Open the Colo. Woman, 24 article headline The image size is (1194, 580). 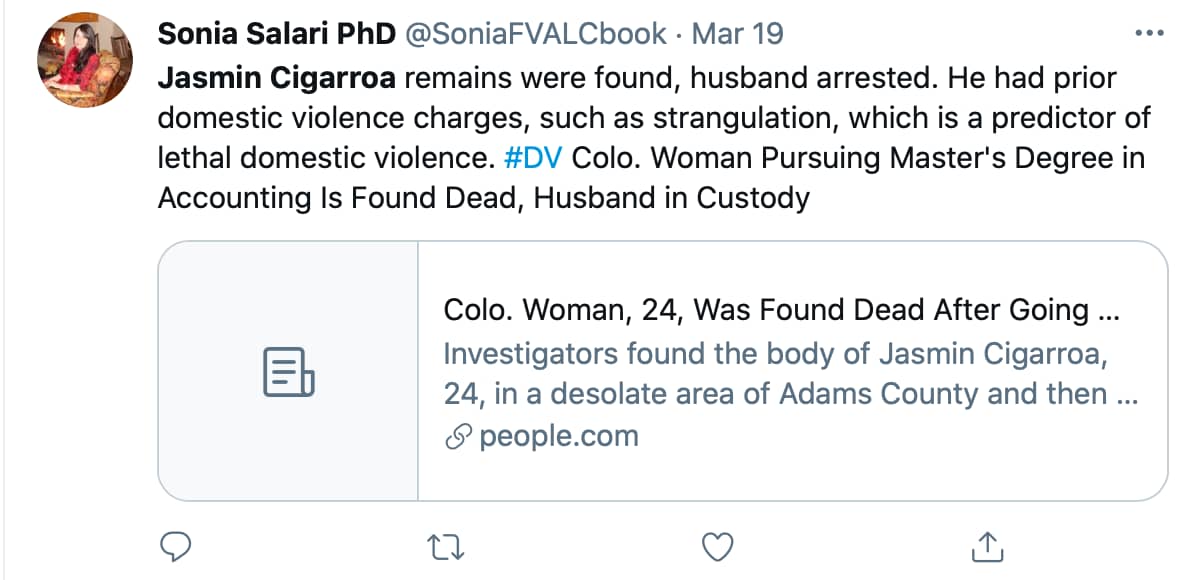(x=780, y=310)
